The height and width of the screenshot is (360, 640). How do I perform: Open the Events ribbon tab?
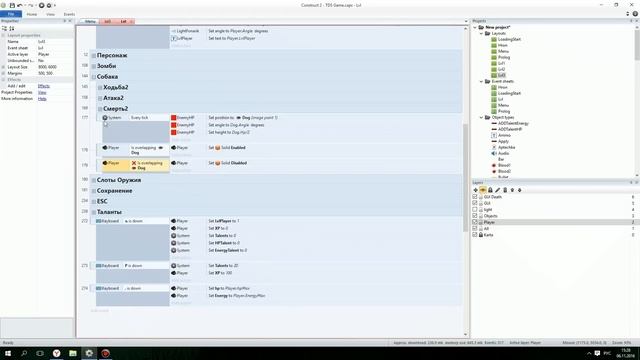click(69, 14)
